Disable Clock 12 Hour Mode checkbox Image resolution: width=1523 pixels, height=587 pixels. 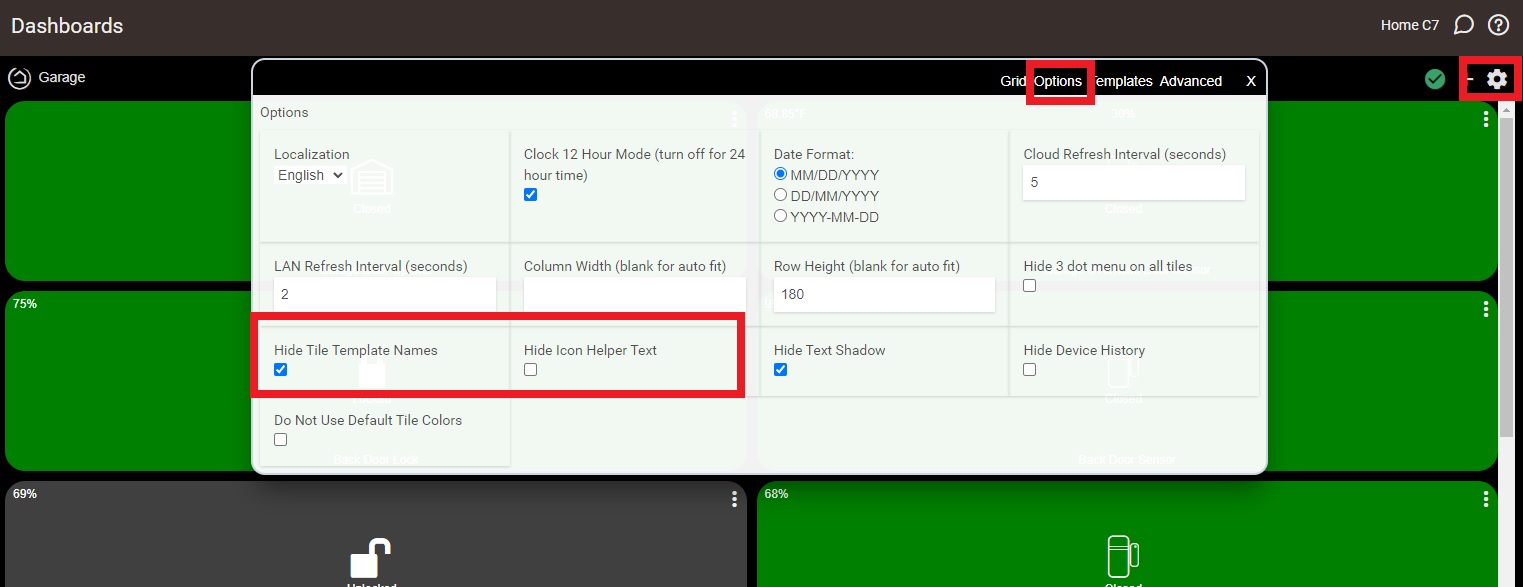[x=531, y=194]
